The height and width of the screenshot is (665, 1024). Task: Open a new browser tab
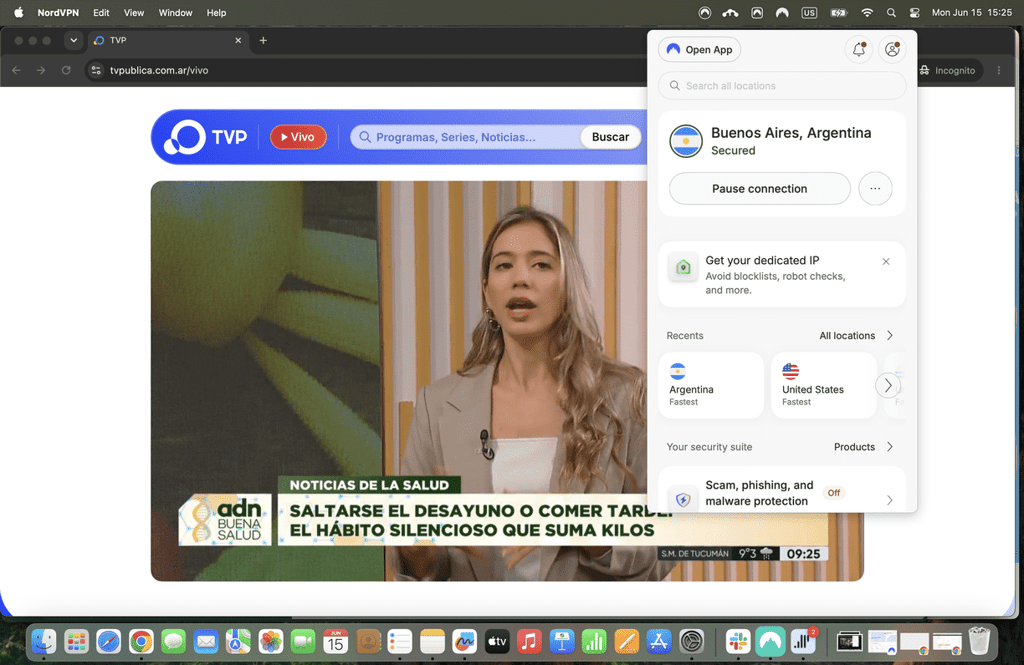point(263,41)
